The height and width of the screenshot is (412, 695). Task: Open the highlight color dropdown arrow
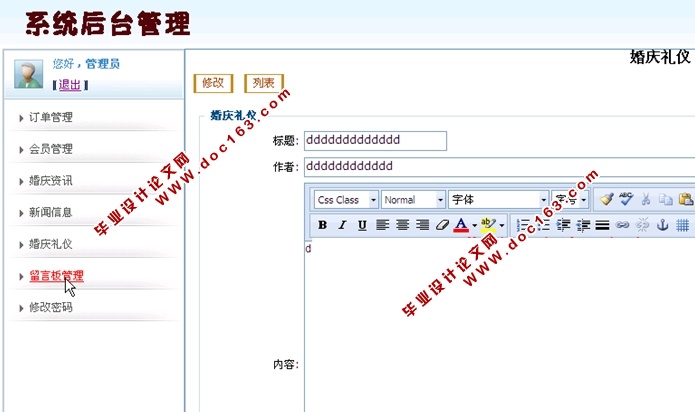click(x=502, y=225)
